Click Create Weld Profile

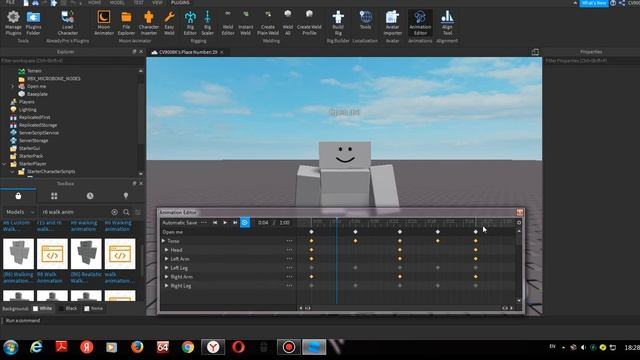[x=309, y=23]
